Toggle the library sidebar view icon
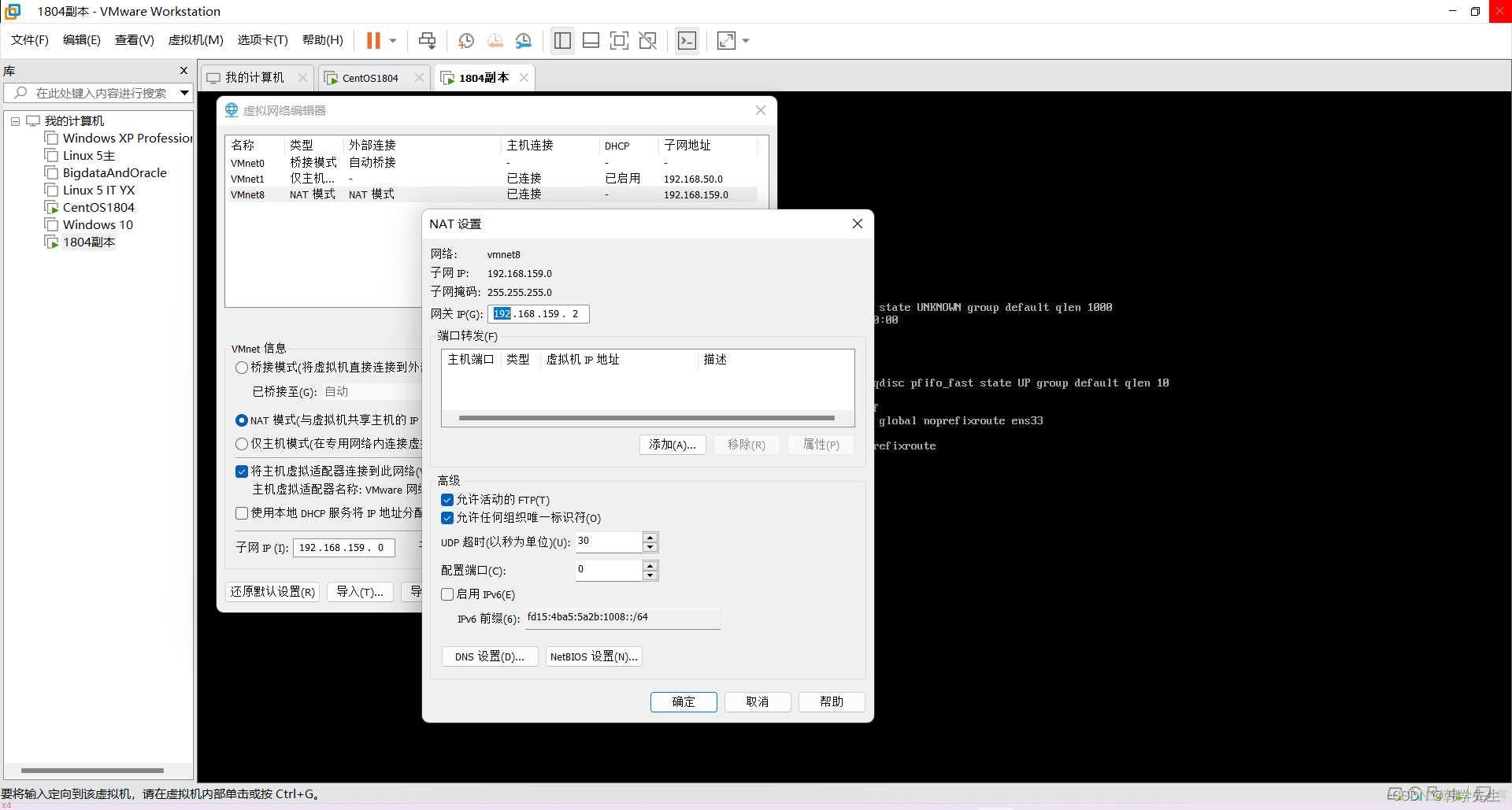The image size is (1512, 810). coord(562,40)
